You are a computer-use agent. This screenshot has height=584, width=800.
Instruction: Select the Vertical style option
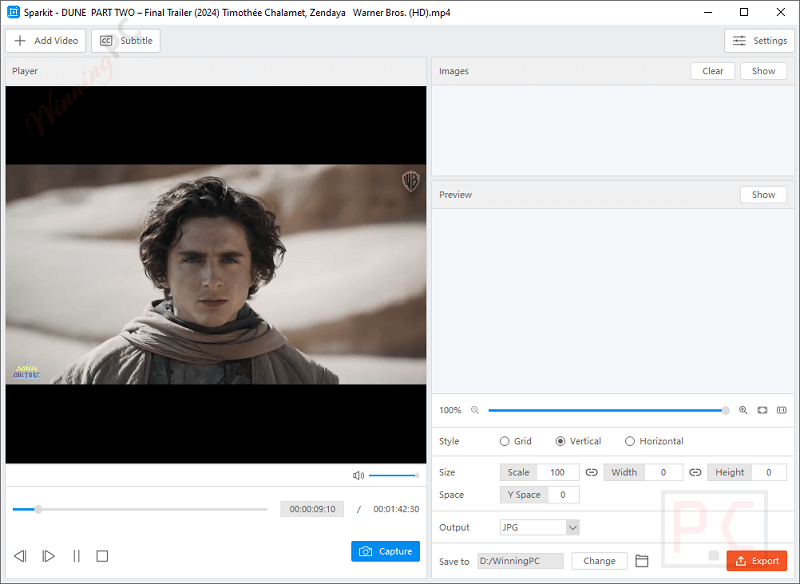pyautogui.click(x=578, y=441)
